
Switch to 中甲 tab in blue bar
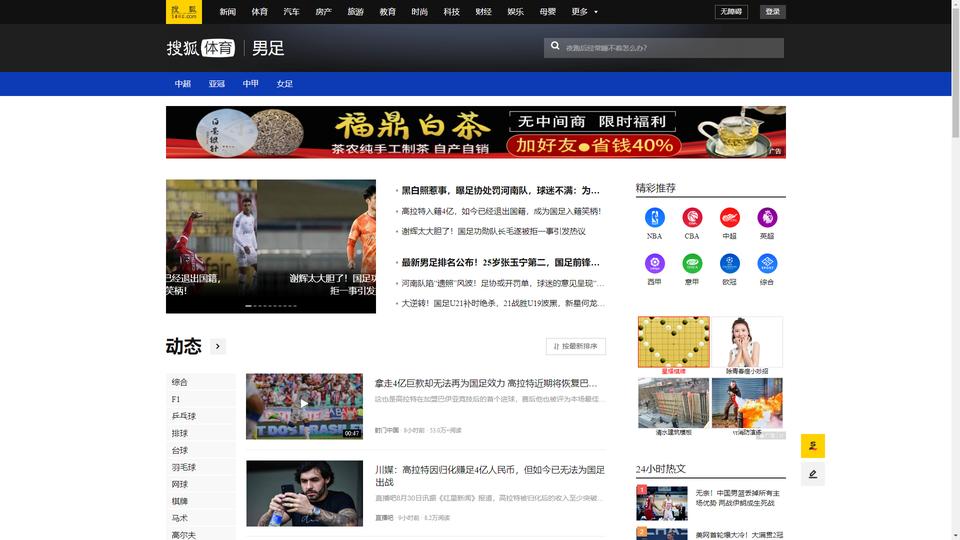coord(250,84)
